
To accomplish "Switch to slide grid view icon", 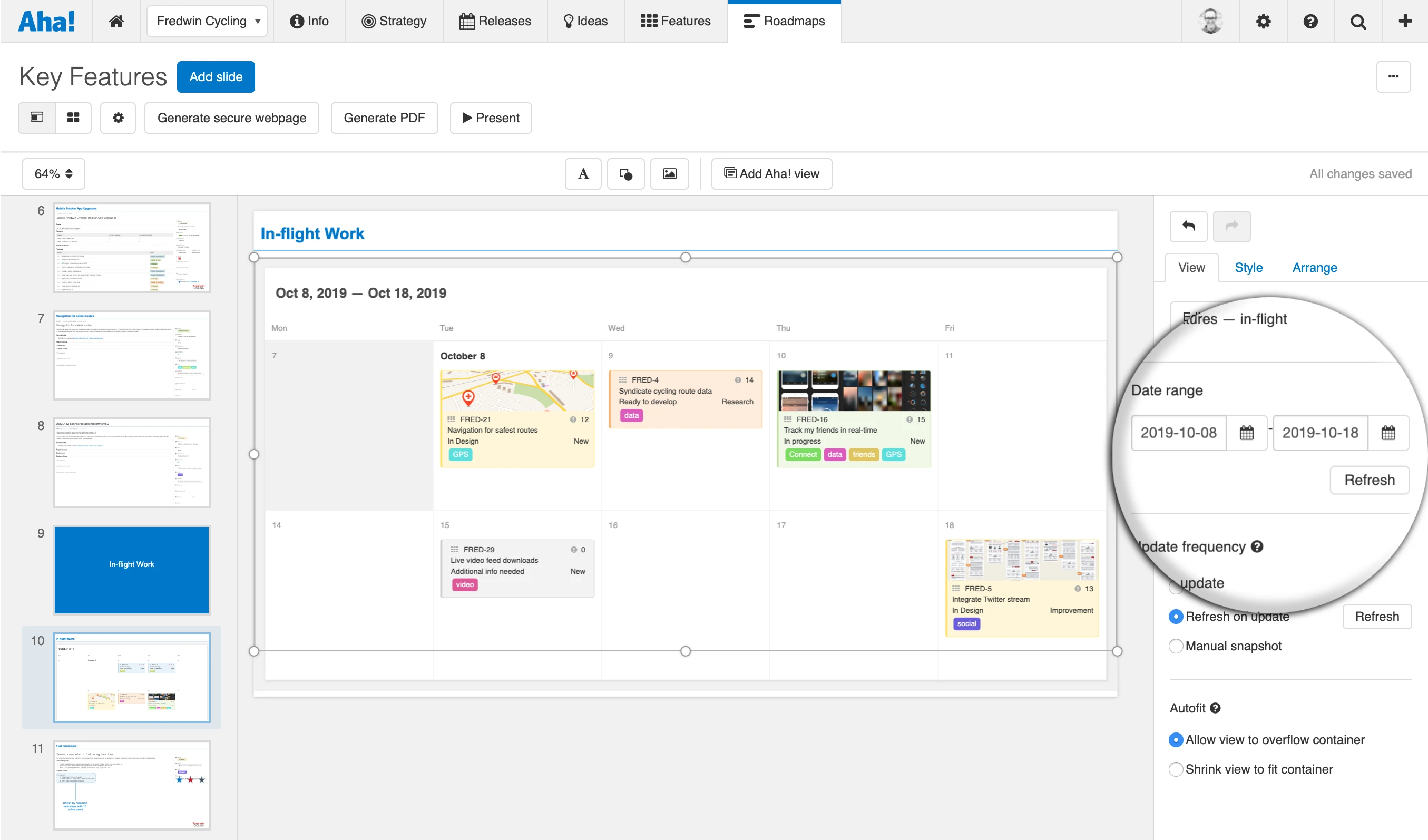I will point(73,118).
